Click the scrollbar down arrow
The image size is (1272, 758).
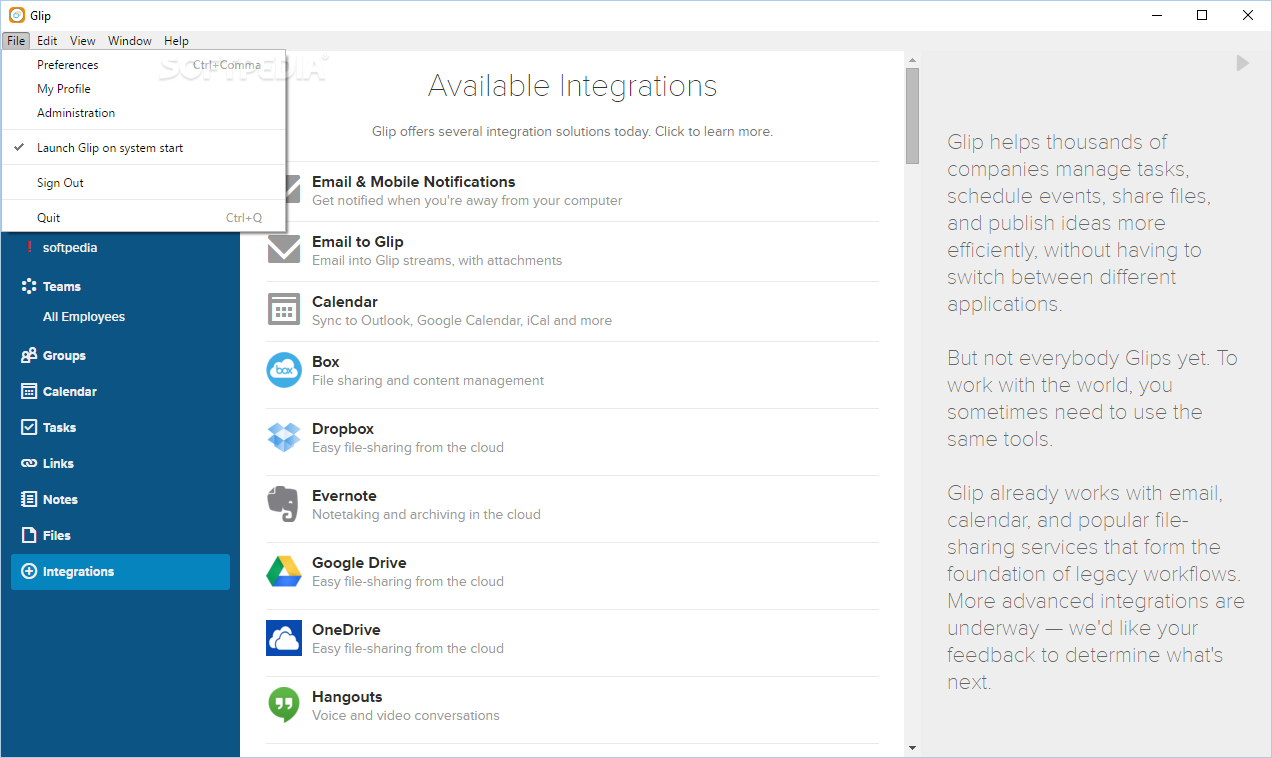click(x=912, y=748)
